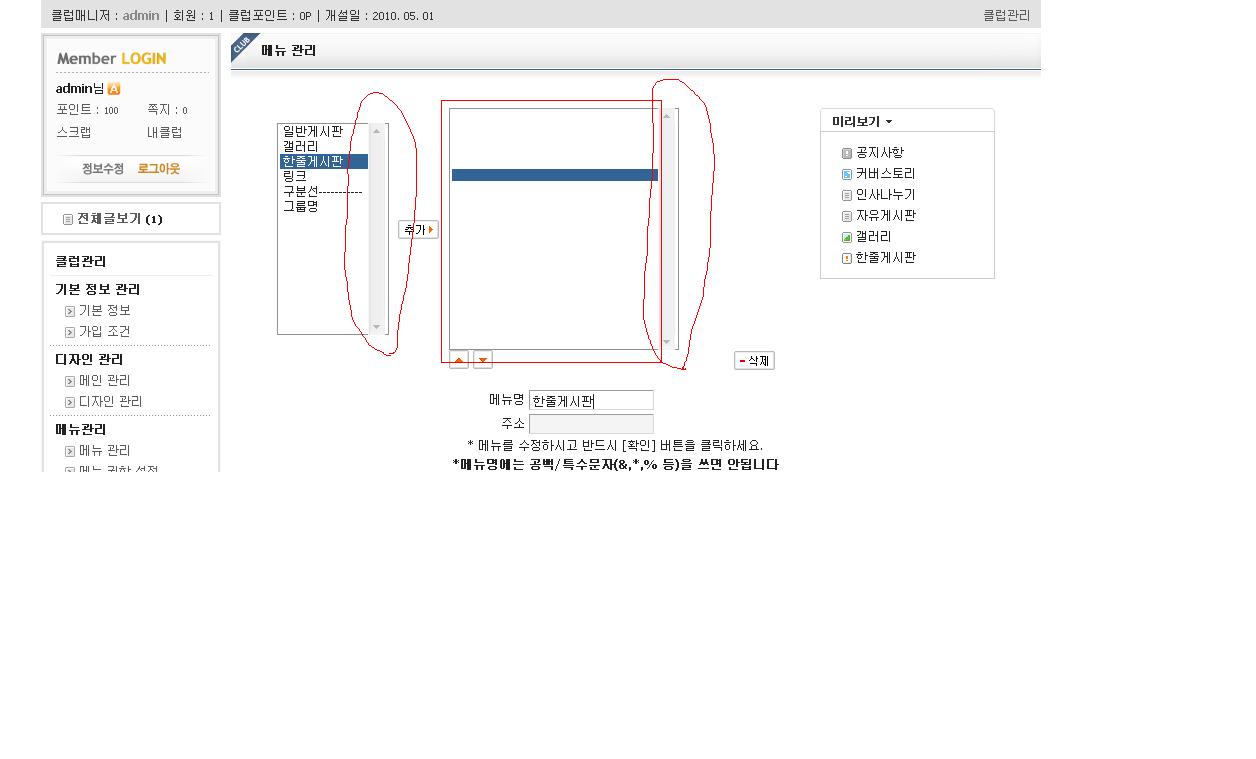Open 가입 조건 in sidebar
1256x759 pixels.
(105, 332)
